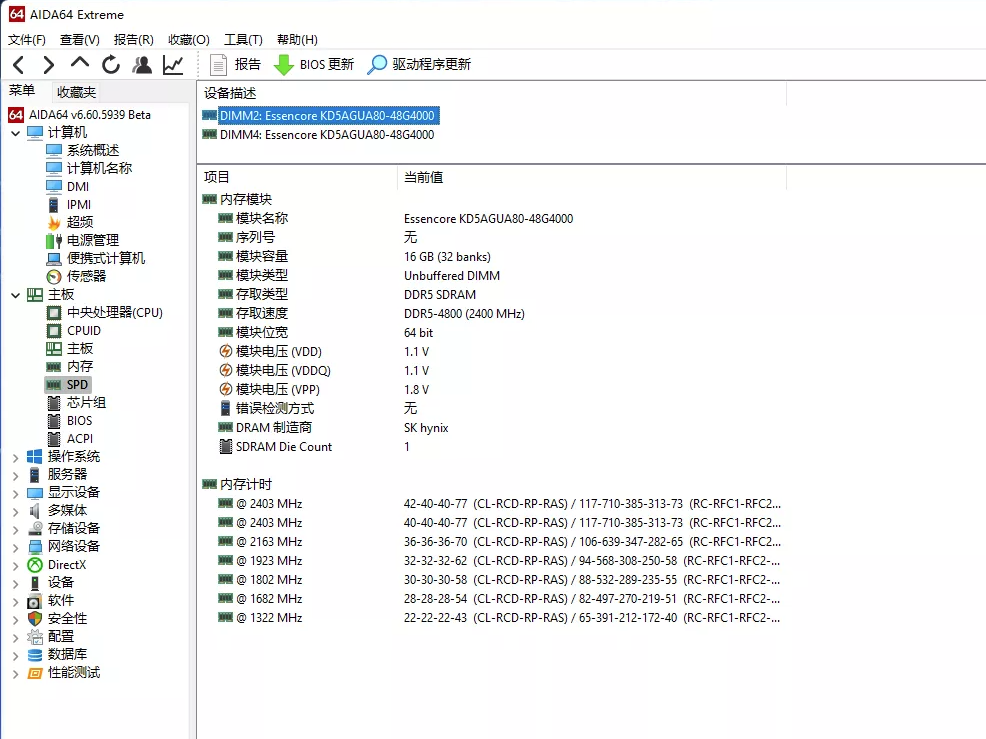
Task: Click the DirectX Xbox icon
Action: 35,565
